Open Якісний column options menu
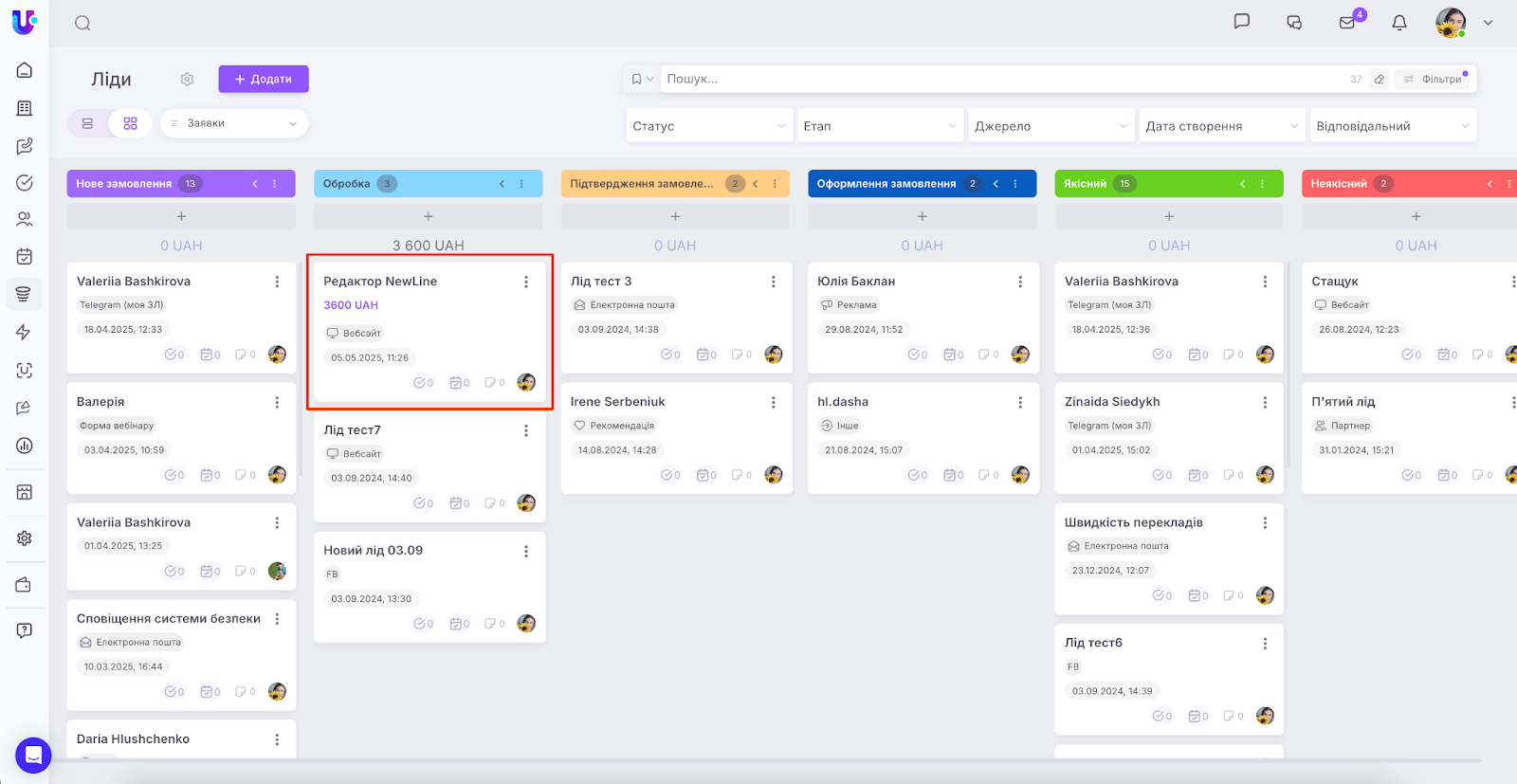 click(1262, 184)
